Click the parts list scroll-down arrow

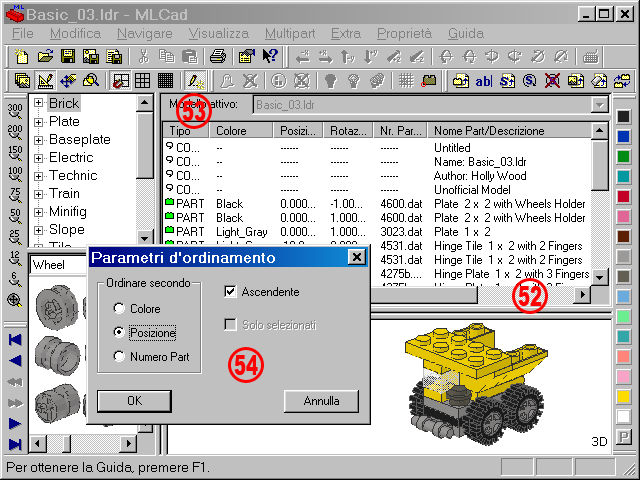coord(599,278)
